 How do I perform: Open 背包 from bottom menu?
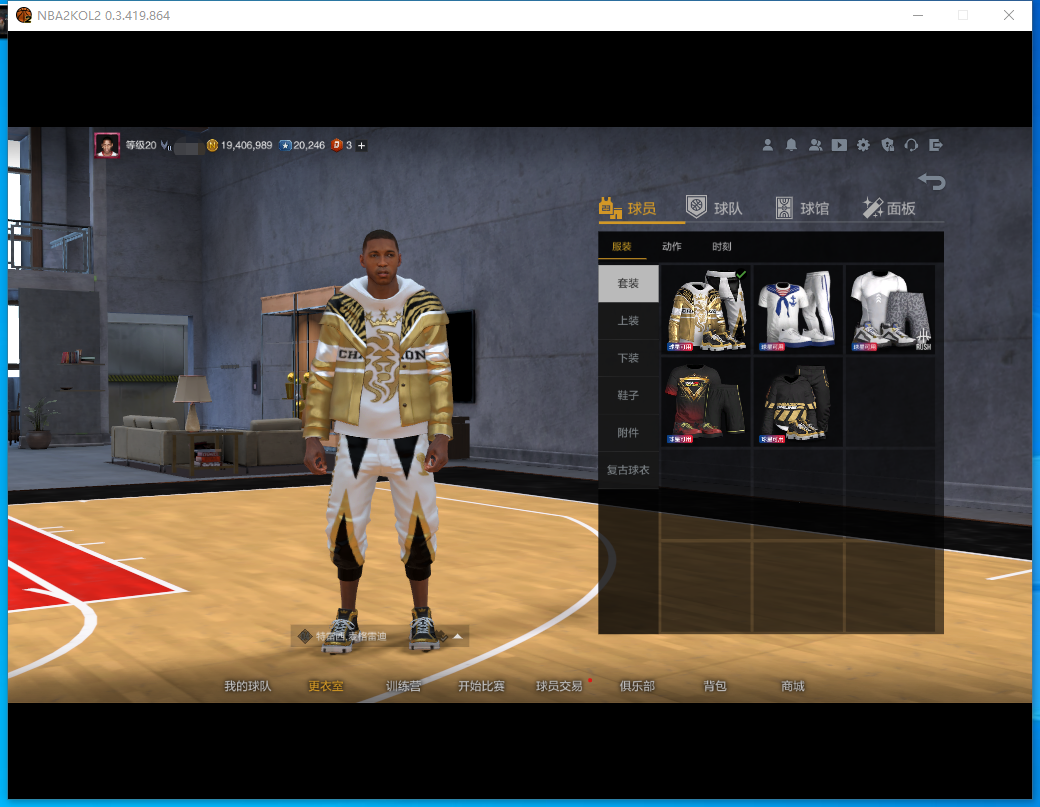point(715,686)
